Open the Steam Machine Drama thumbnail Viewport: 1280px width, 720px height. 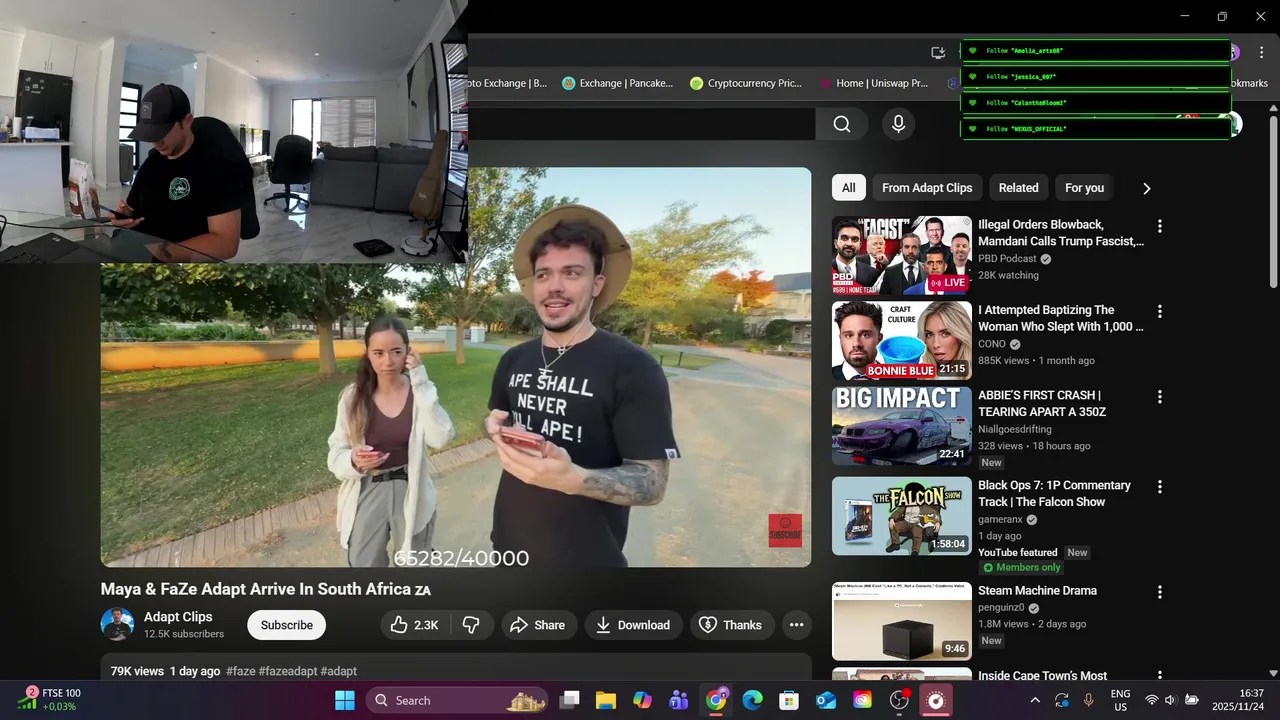[x=902, y=621]
